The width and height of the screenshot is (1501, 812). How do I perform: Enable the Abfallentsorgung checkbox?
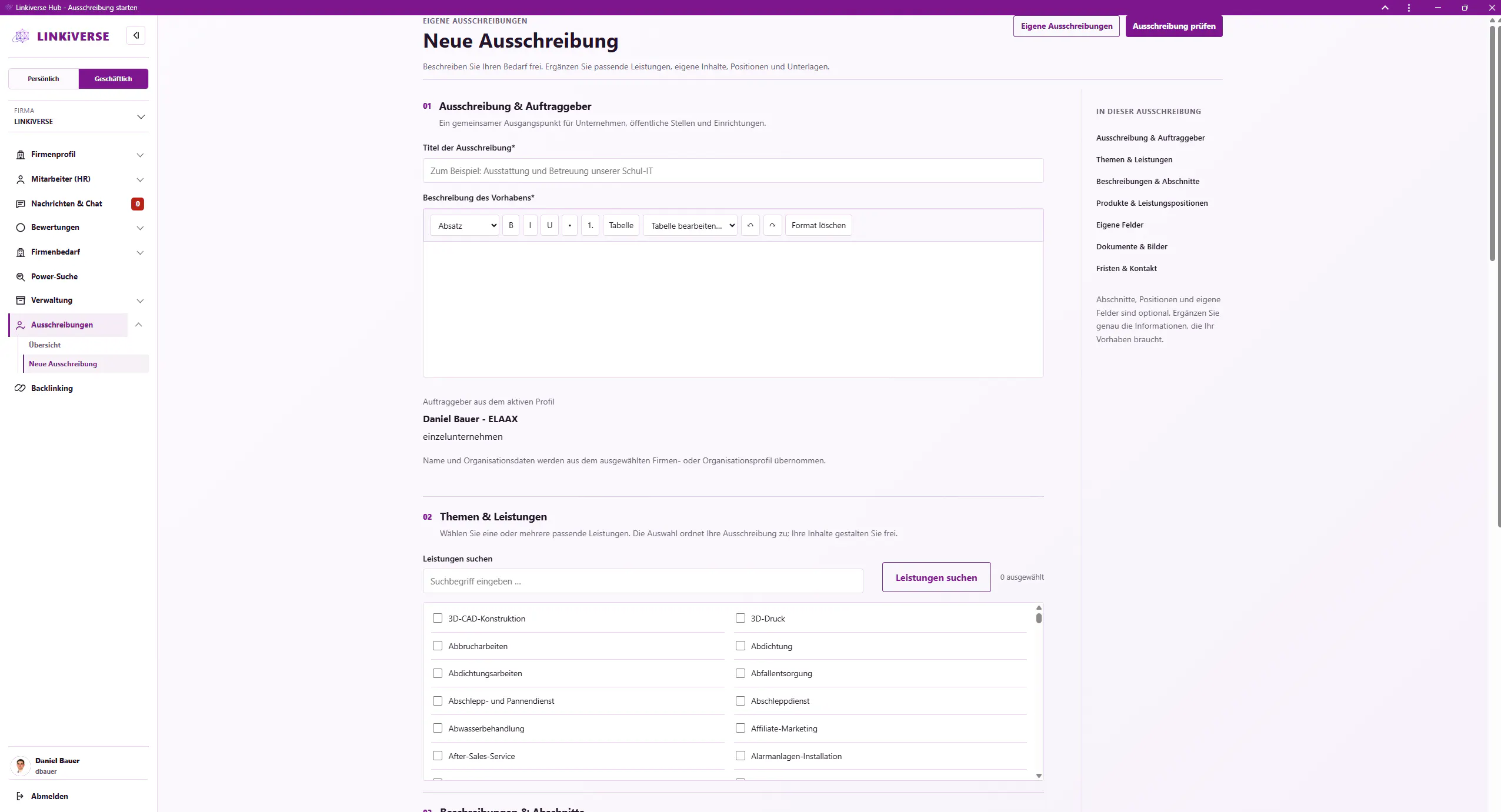coord(741,673)
